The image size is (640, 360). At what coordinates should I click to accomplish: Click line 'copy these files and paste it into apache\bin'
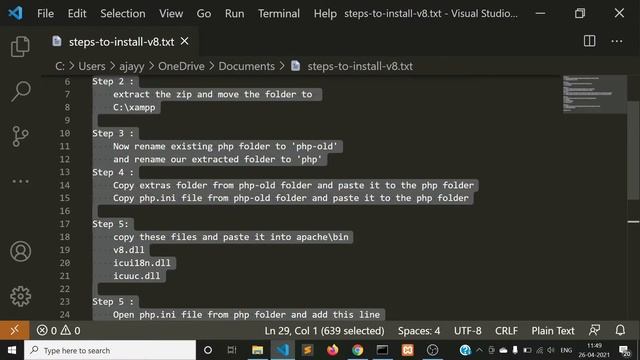click(231, 237)
